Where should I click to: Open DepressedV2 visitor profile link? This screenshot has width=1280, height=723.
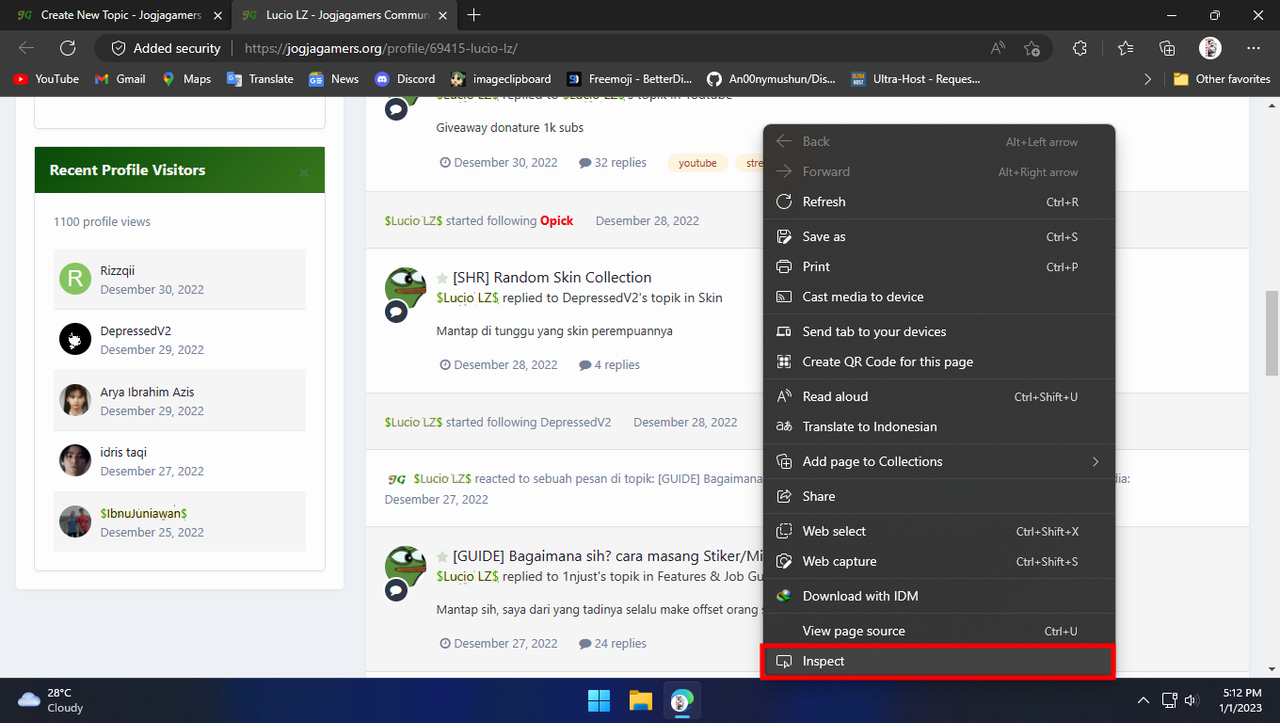(135, 331)
